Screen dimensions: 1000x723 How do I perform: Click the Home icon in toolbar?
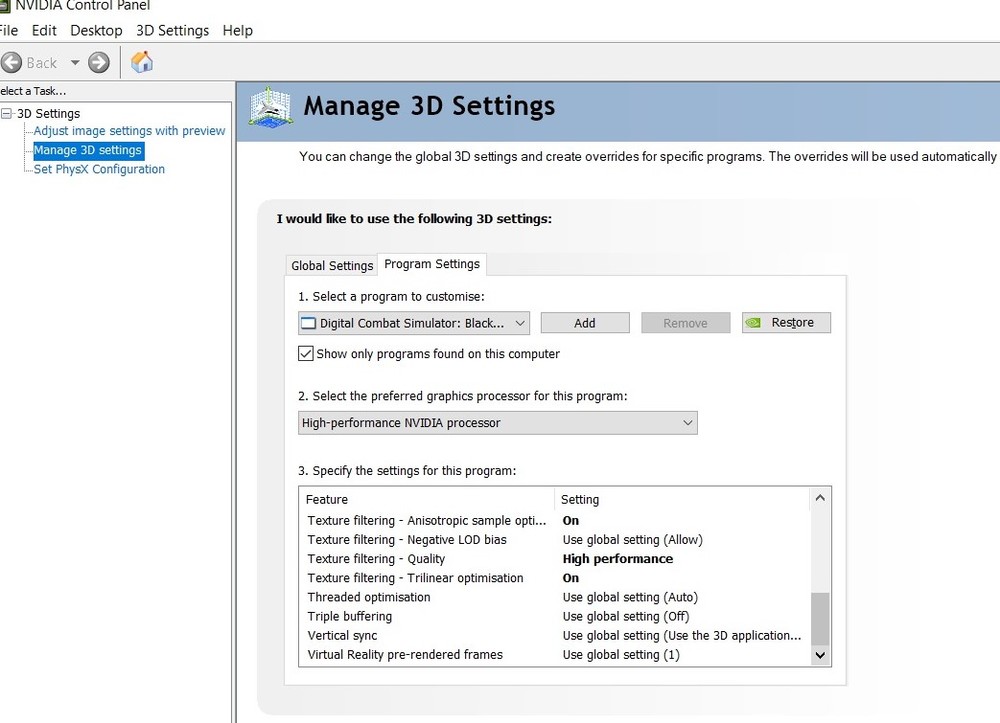(x=142, y=62)
